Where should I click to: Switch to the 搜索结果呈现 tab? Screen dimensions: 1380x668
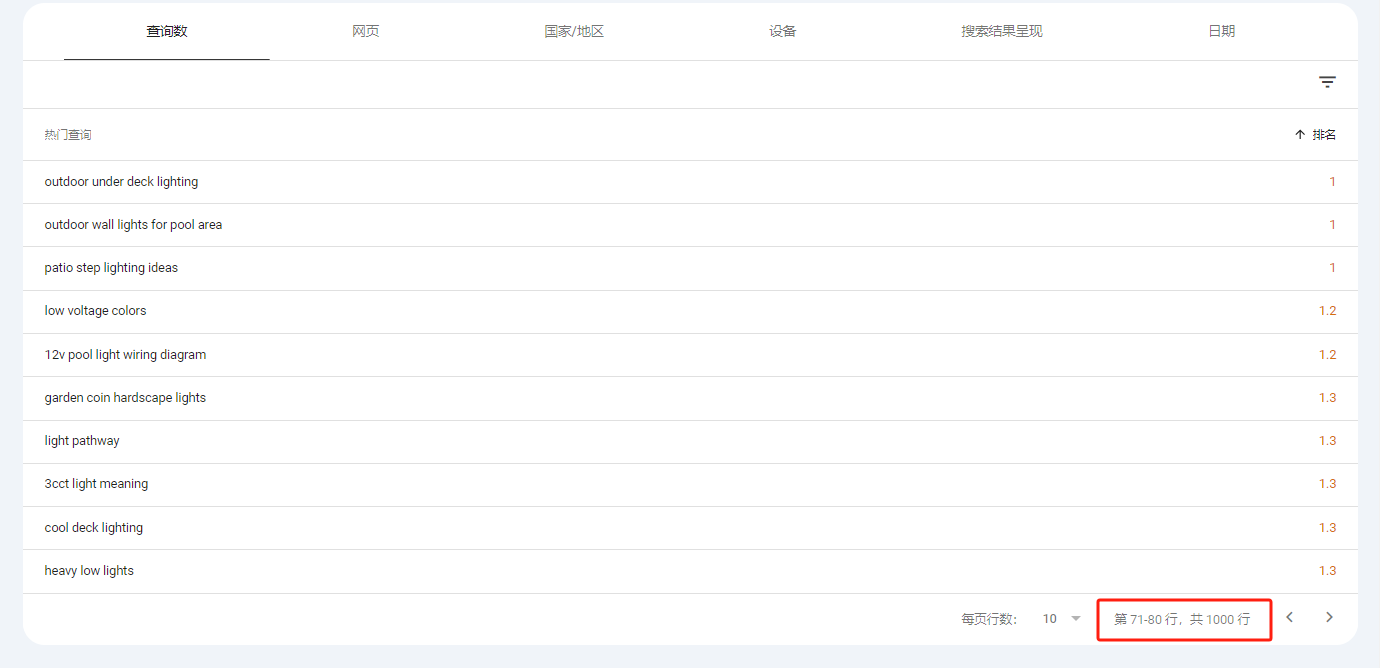1002,31
